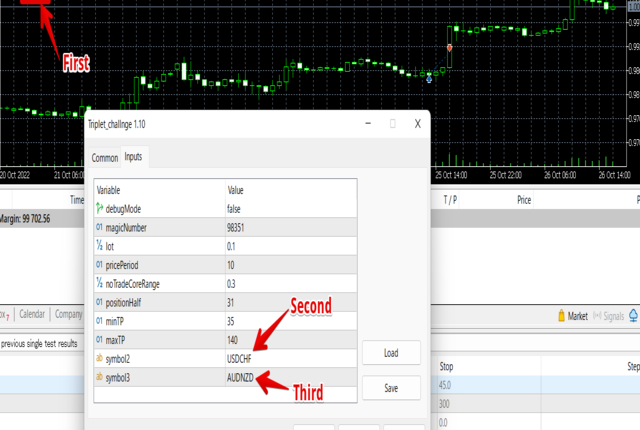Select the maxTP value 140
Viewport: 640px width, 430px height.
234,339
